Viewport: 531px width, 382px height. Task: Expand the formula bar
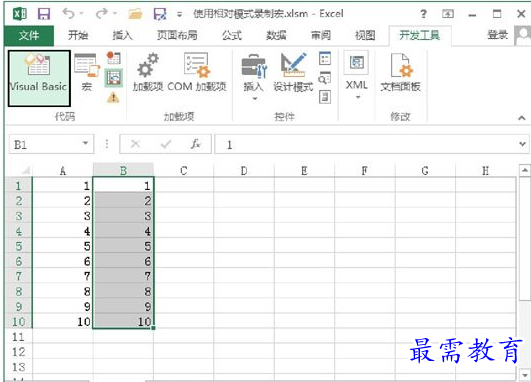pyautogui.click(x=522, y=144)
